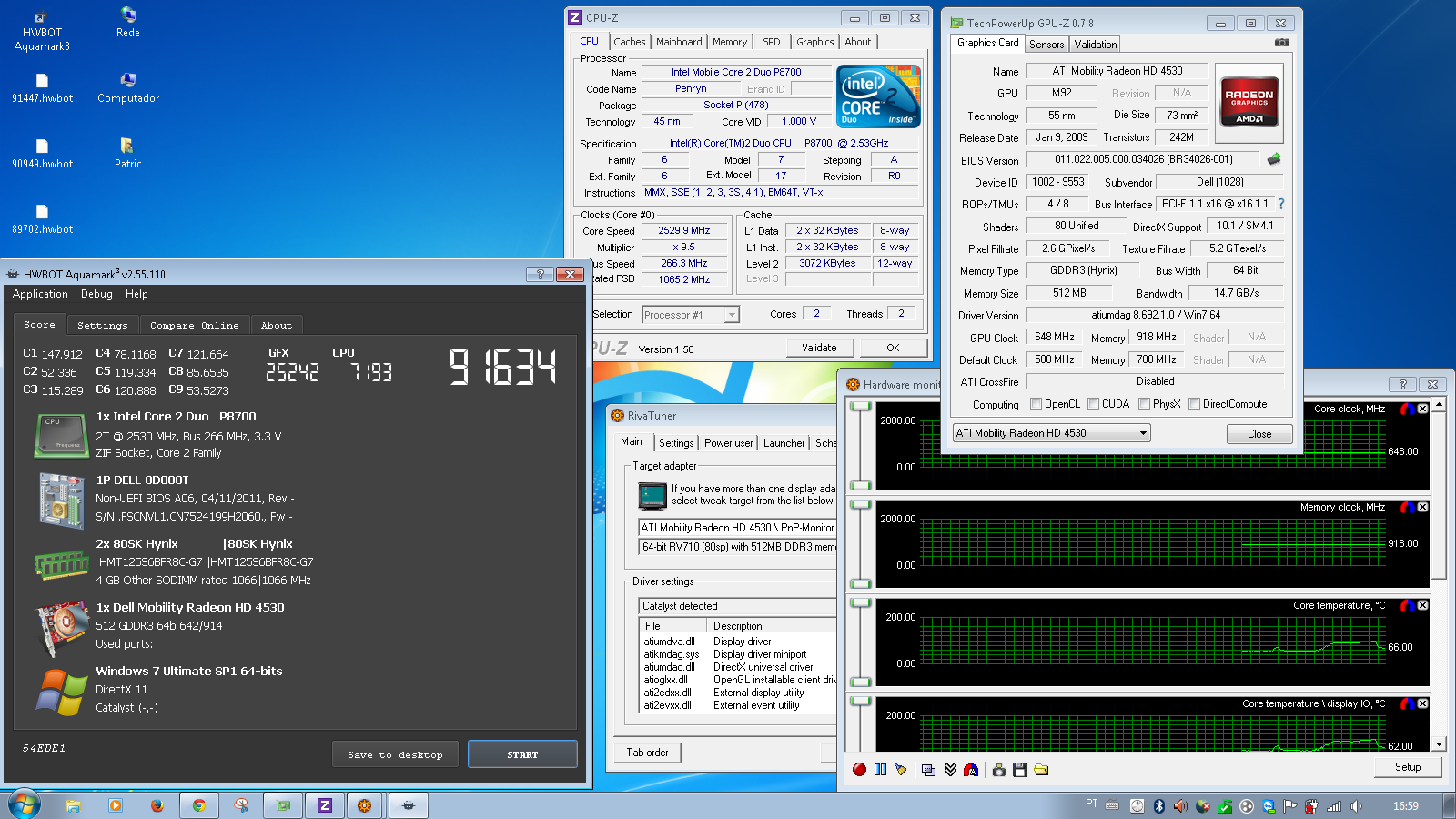Click the OK button in CPU-Z
Viewport: 1456px width, 819px height.
click(x=893, y=348)
